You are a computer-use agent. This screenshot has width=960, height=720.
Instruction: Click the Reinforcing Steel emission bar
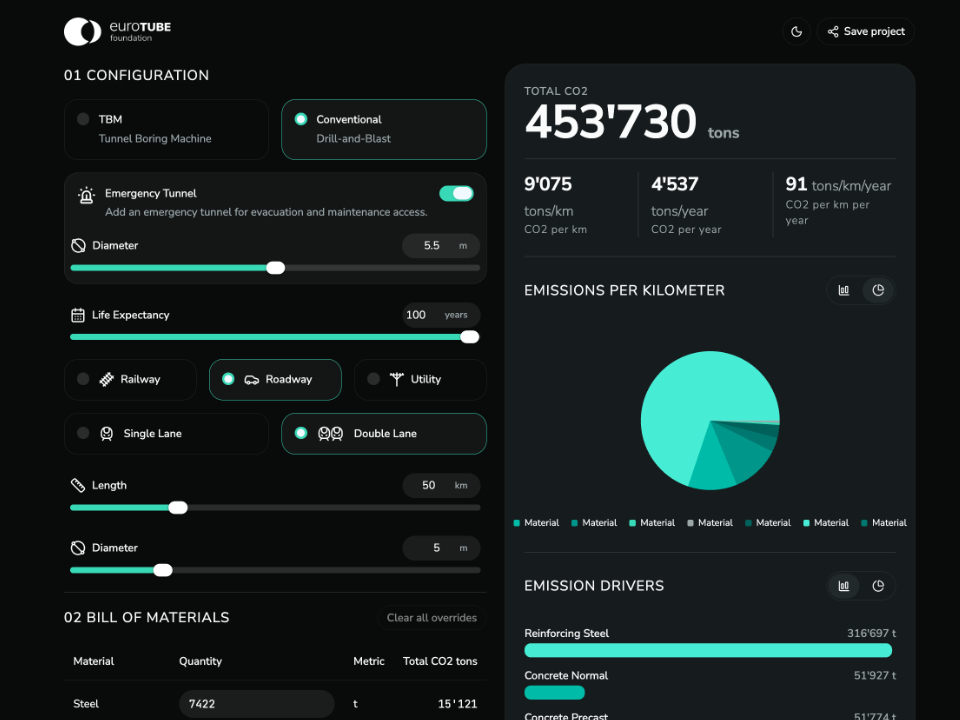(708, 650)
